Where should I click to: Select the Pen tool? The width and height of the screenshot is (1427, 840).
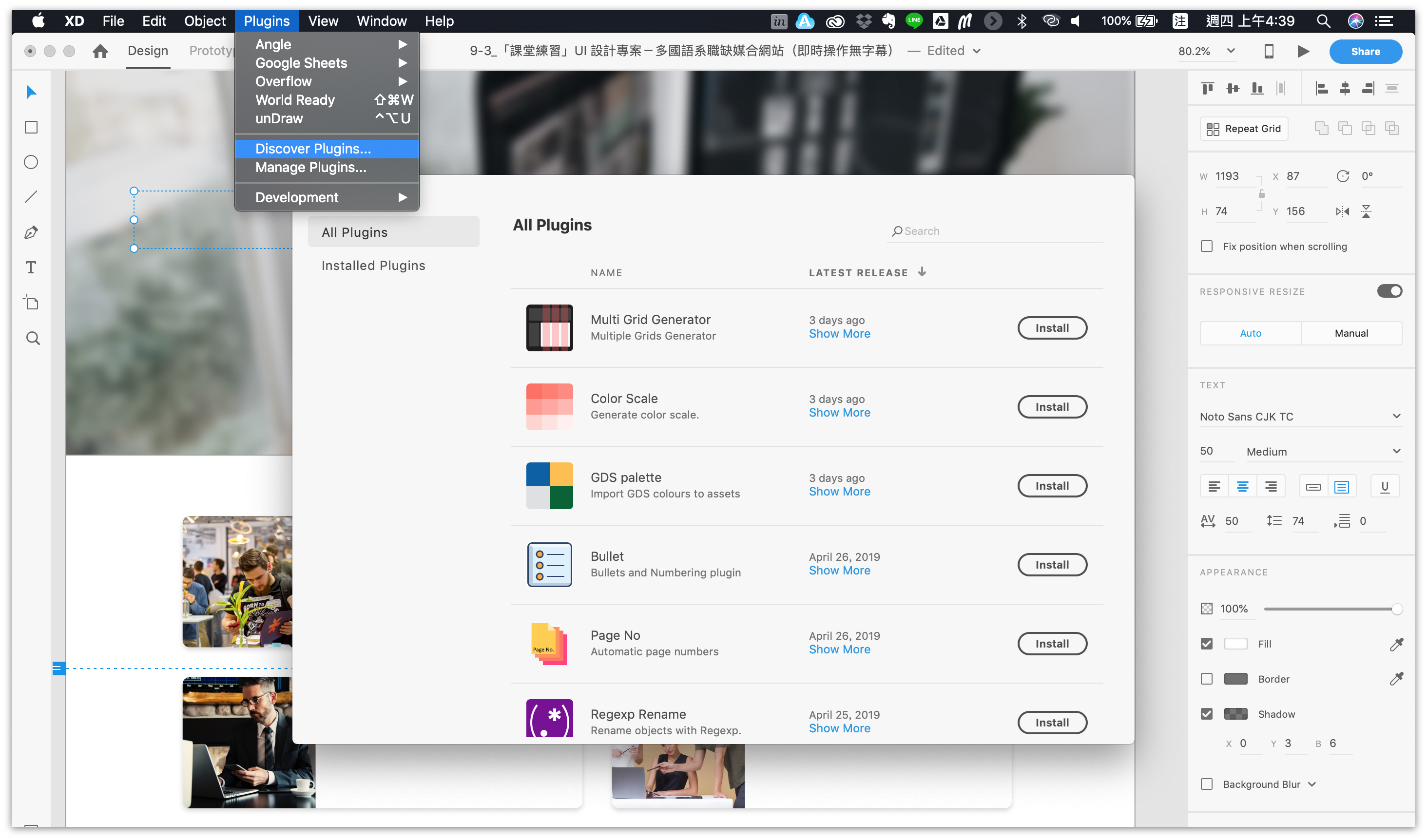pyautogui.click(x=31, y=232)
